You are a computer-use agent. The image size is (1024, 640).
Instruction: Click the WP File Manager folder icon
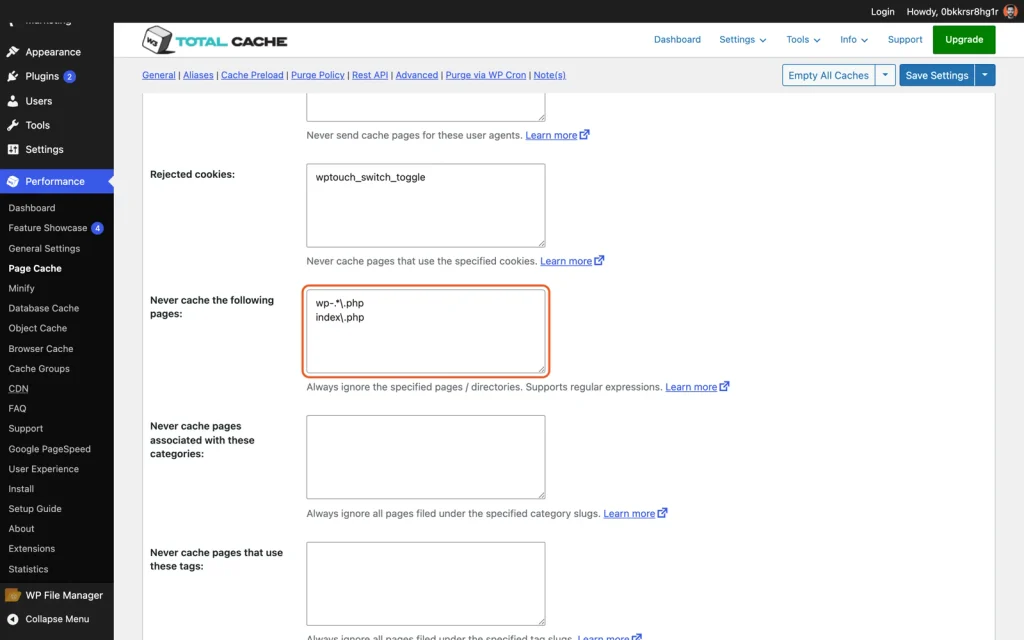click(12, 595)
